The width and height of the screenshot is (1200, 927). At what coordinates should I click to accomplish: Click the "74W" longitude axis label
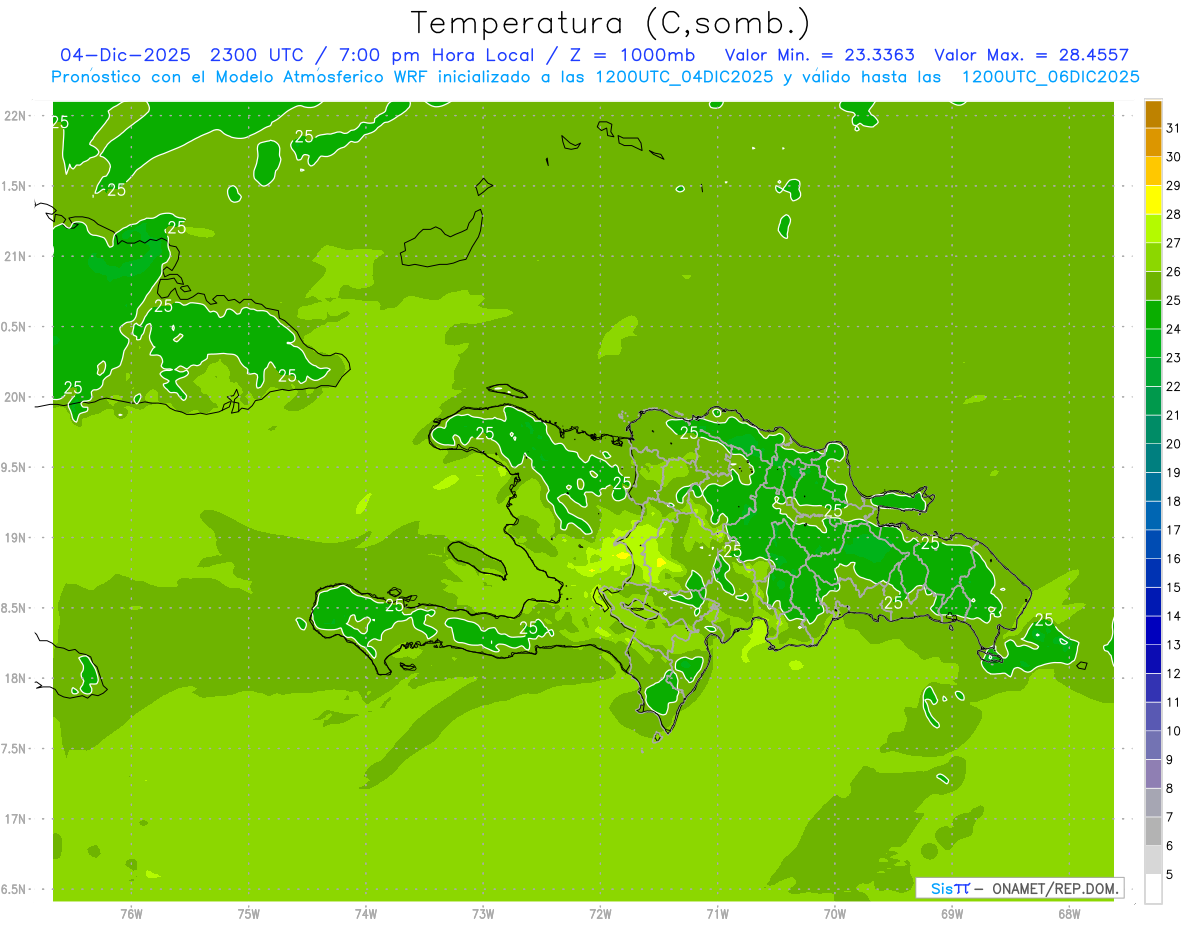tap(366, 913)
